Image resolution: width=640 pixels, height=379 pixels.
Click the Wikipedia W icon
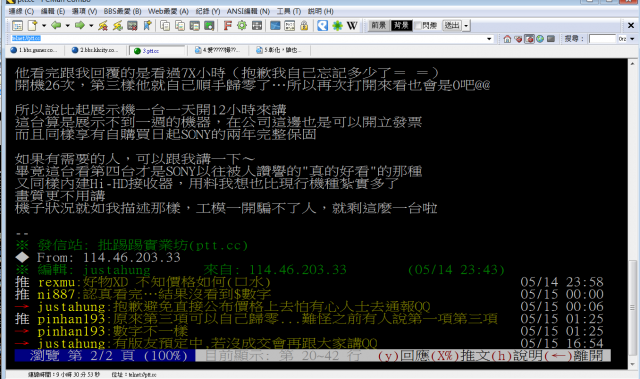click(352, 26)
